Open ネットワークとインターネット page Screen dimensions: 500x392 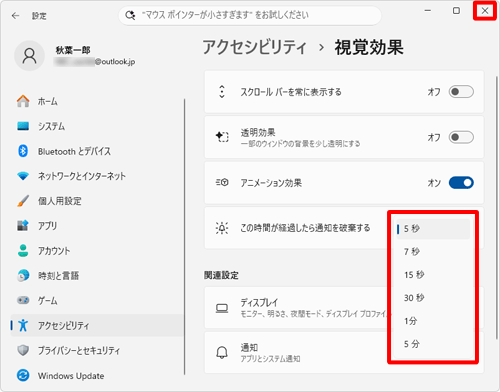point(97,176)
